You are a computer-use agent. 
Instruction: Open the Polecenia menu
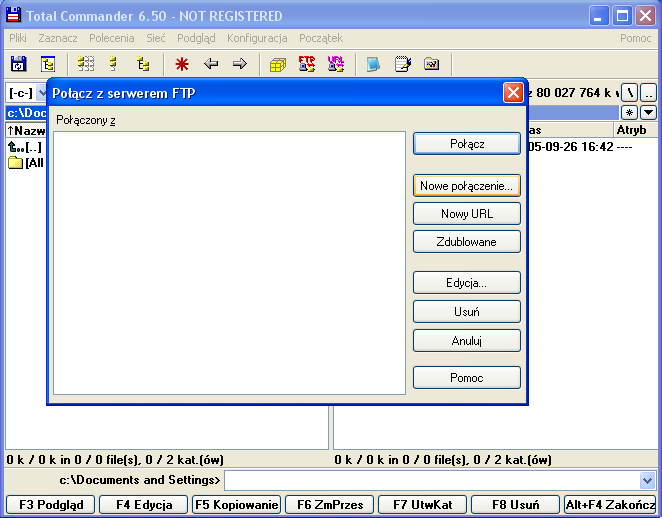tap(111, 38)
